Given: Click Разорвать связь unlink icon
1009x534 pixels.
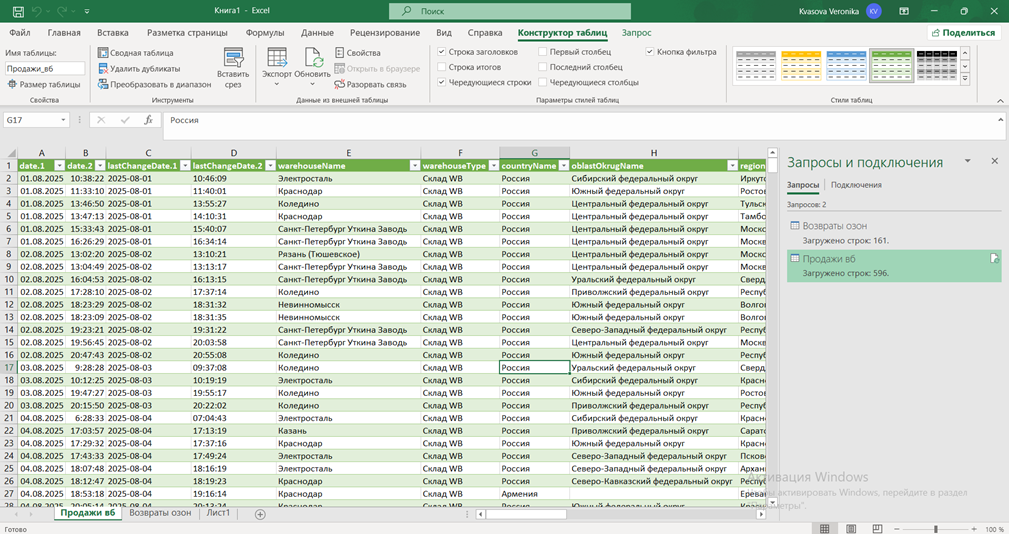Looking at the screenshot, I should 340,84.
